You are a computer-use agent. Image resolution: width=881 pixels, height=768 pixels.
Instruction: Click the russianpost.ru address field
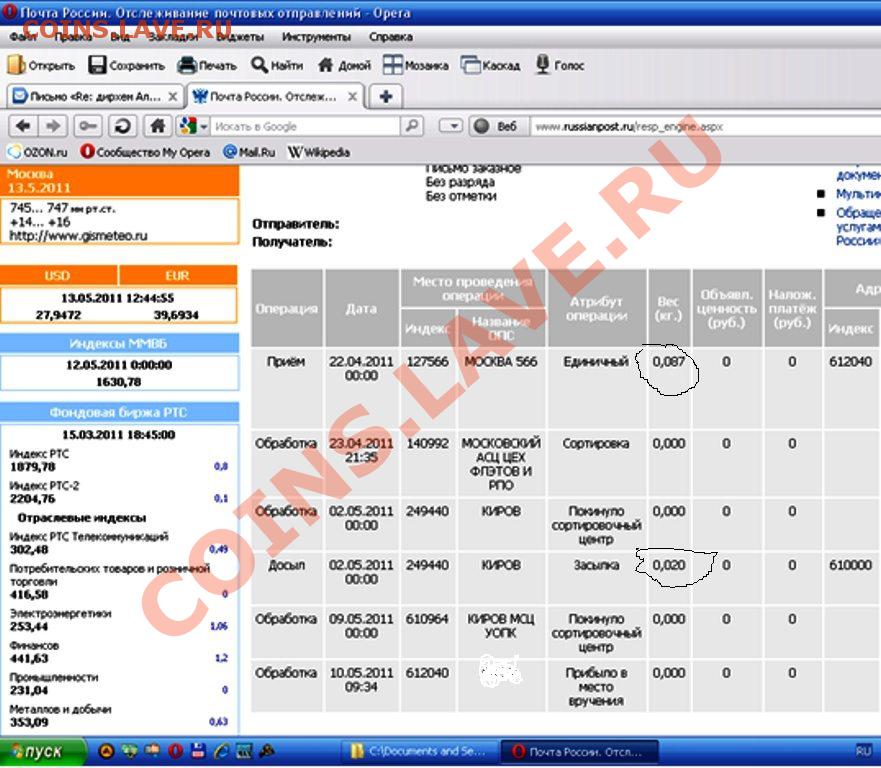tap(706, 126)
